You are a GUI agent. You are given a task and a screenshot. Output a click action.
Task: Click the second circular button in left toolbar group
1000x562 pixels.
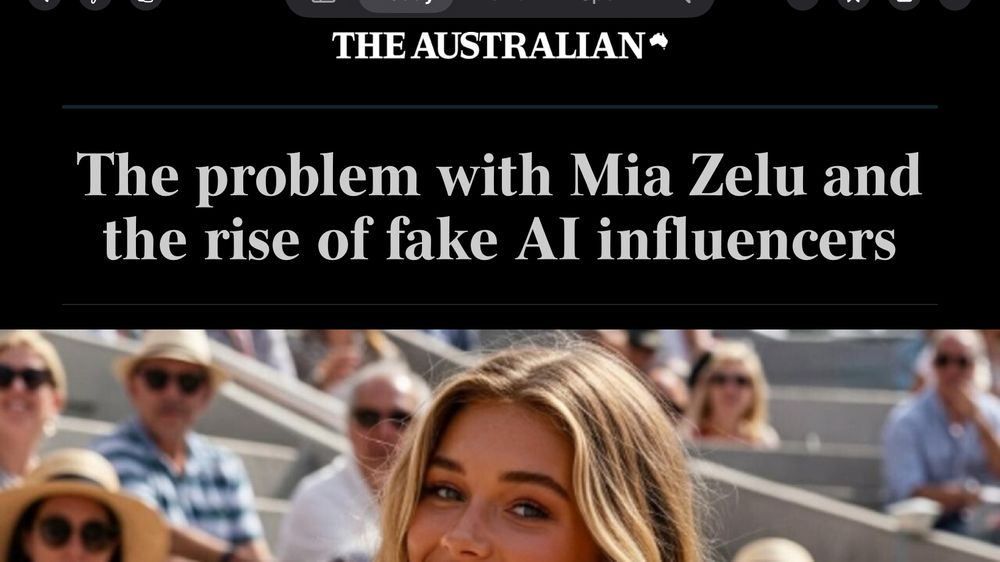tap(95, 3)
